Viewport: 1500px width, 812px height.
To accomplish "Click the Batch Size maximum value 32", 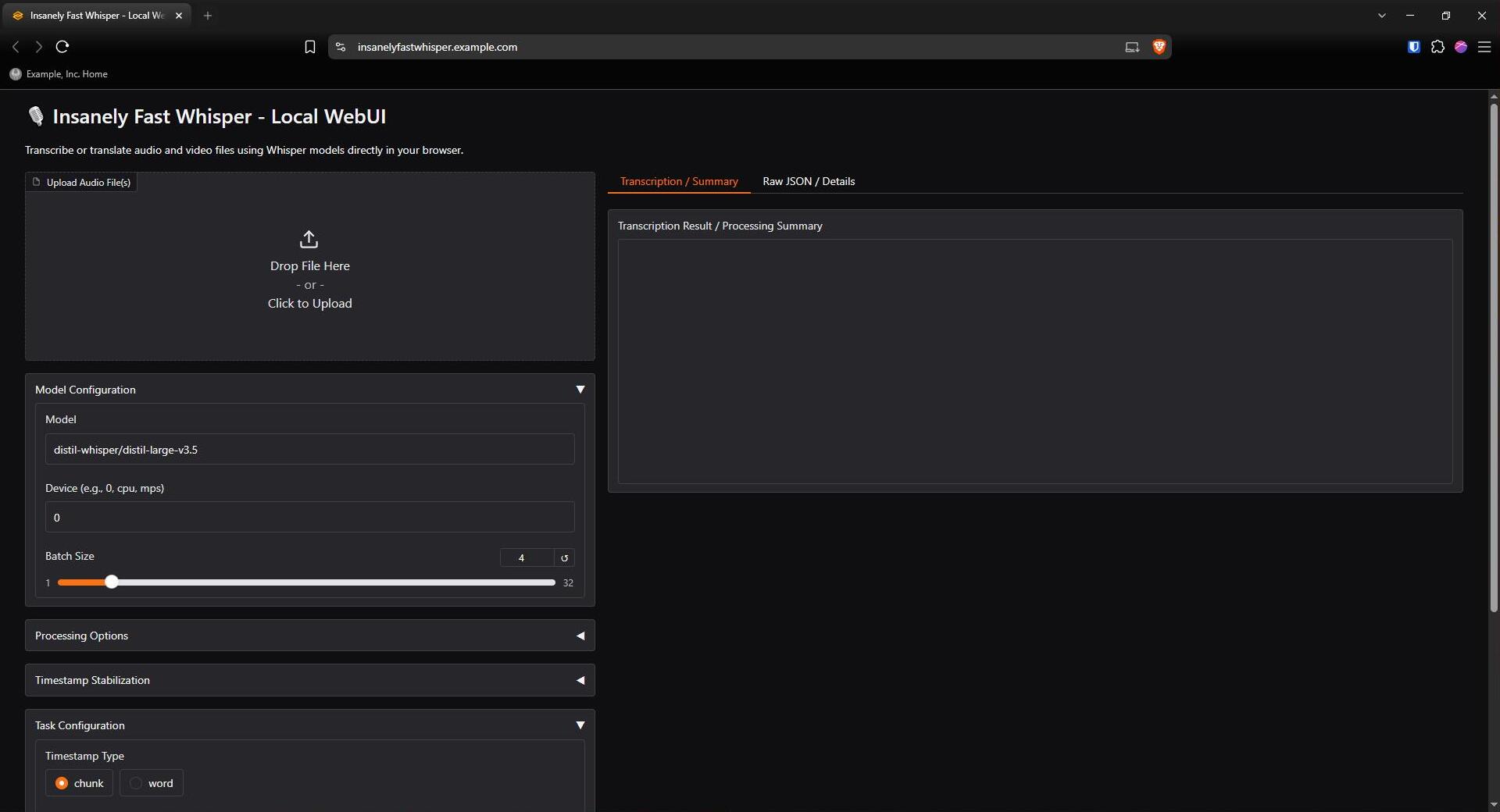I will [x=568, y=582].
